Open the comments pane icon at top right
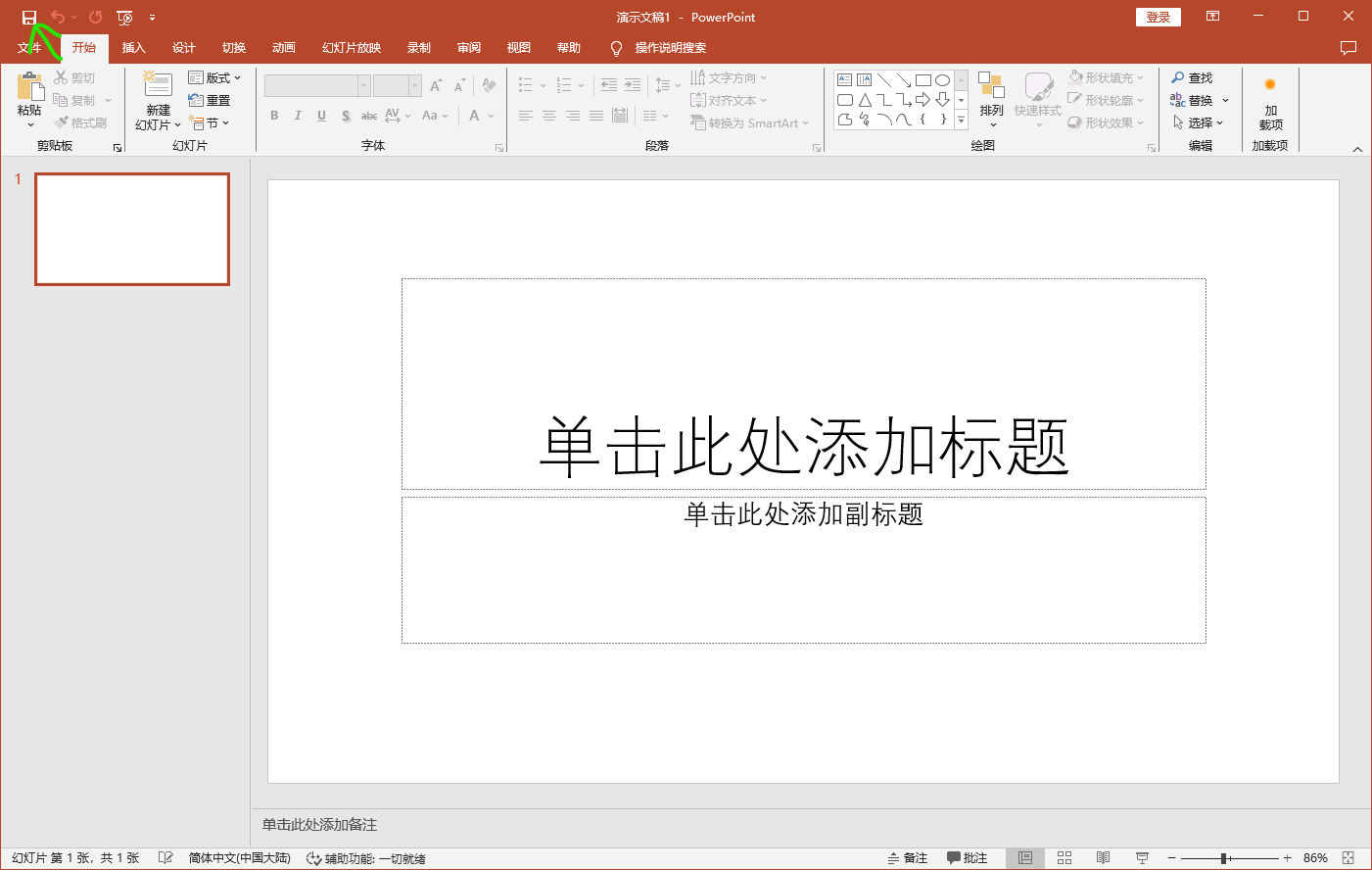 [x=1348, y=48]
